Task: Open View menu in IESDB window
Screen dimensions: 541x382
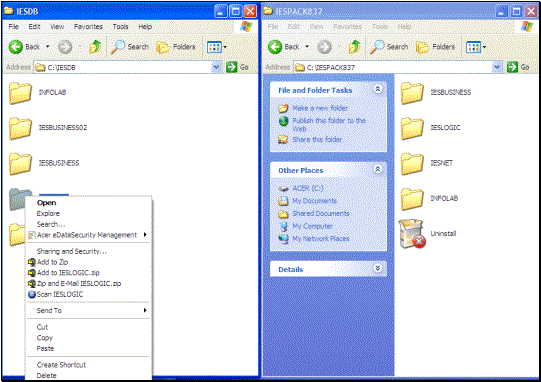Action: (x=57, y=27)
